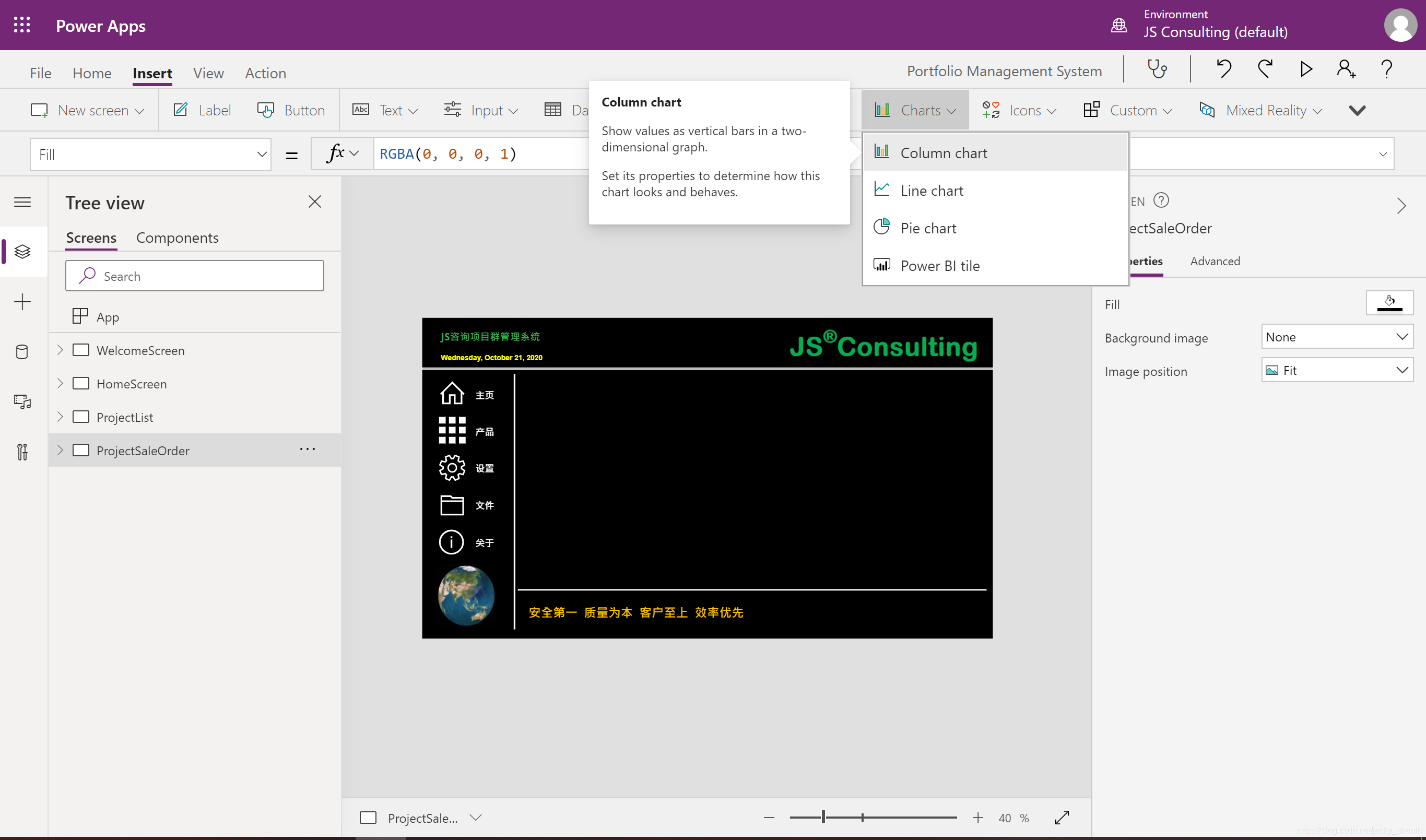The image size is (1426, 840).
Task: Click the fit-to-window expand icon
Action: (x=1062, y=818)
